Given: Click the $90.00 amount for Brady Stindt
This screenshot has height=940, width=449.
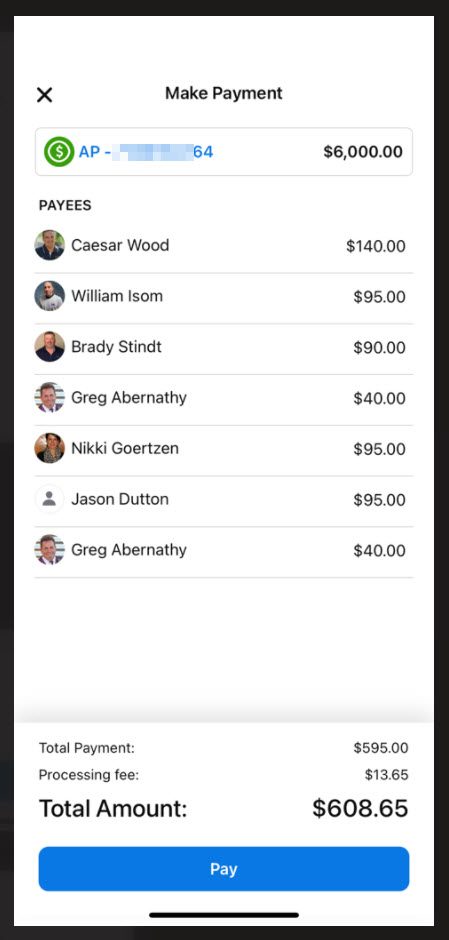Looking at the screenshot, I should pos(379,348).
